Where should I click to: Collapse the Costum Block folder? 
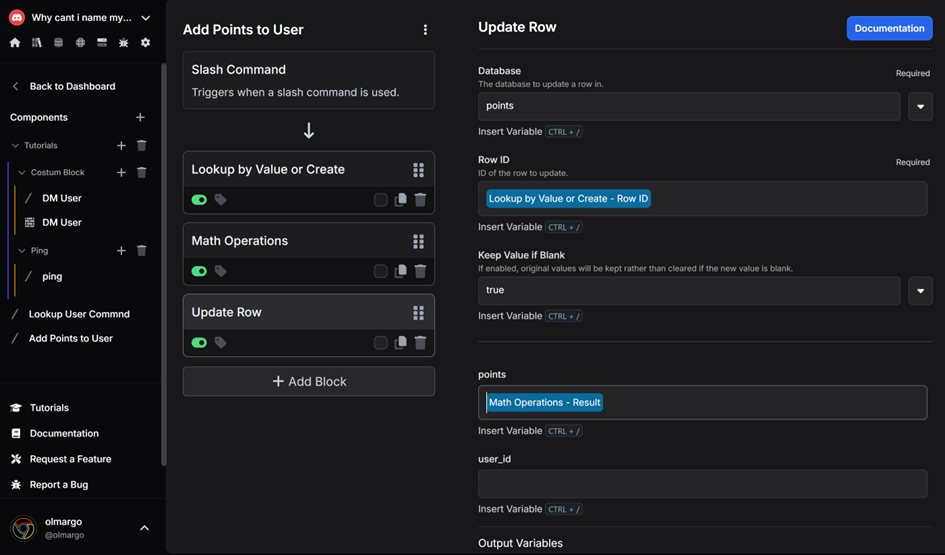[x=22, y=172]
